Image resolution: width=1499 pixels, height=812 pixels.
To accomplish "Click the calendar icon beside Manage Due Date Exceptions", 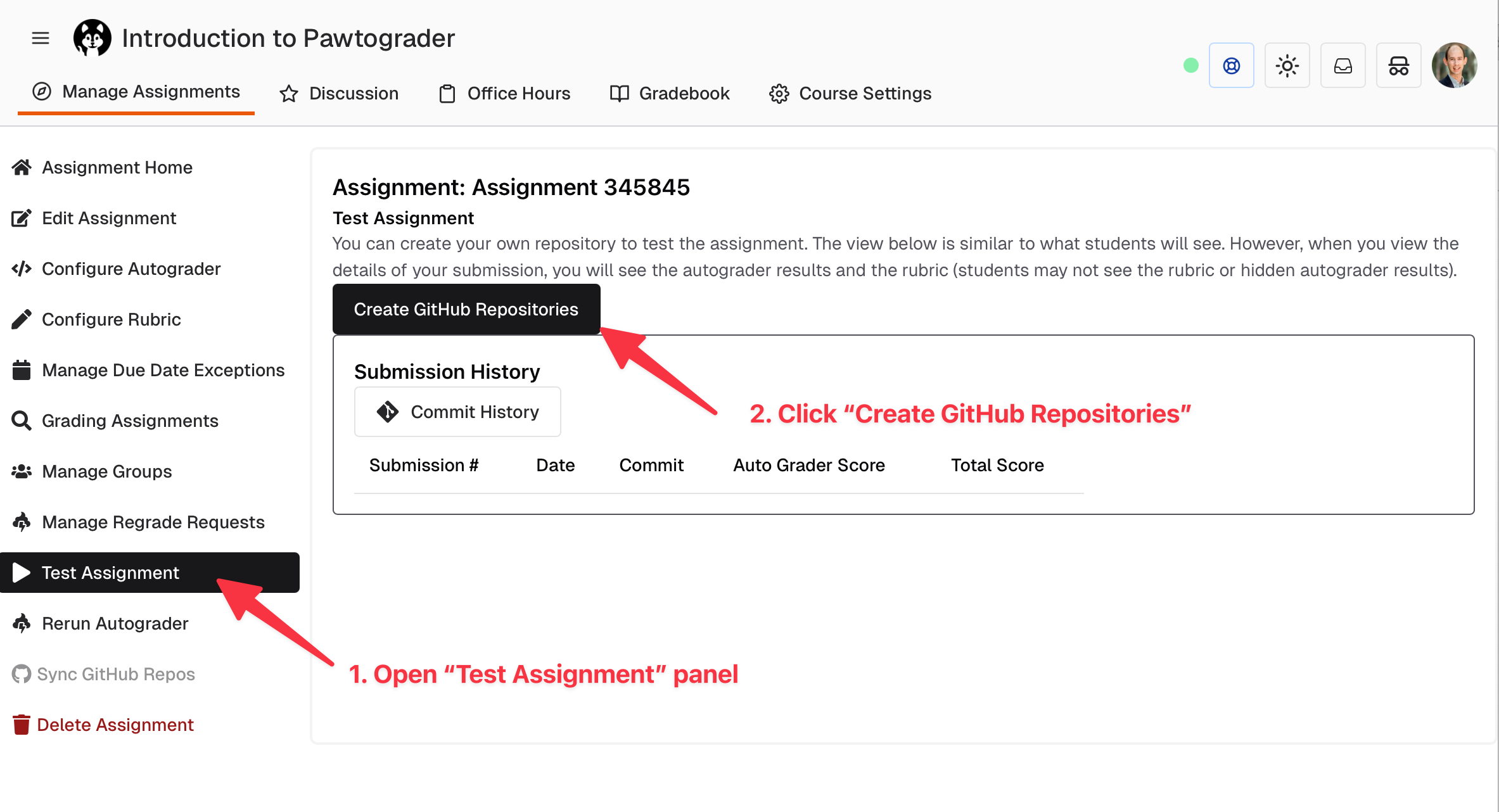I will pos(21,369).
